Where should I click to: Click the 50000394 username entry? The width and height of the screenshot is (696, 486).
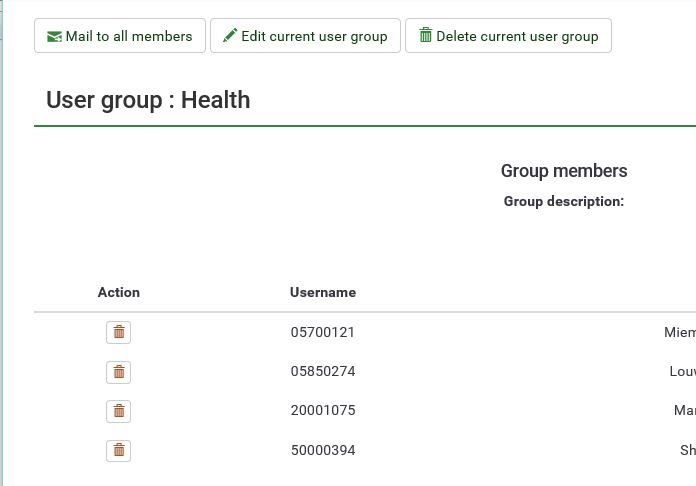tap(322, 450)
